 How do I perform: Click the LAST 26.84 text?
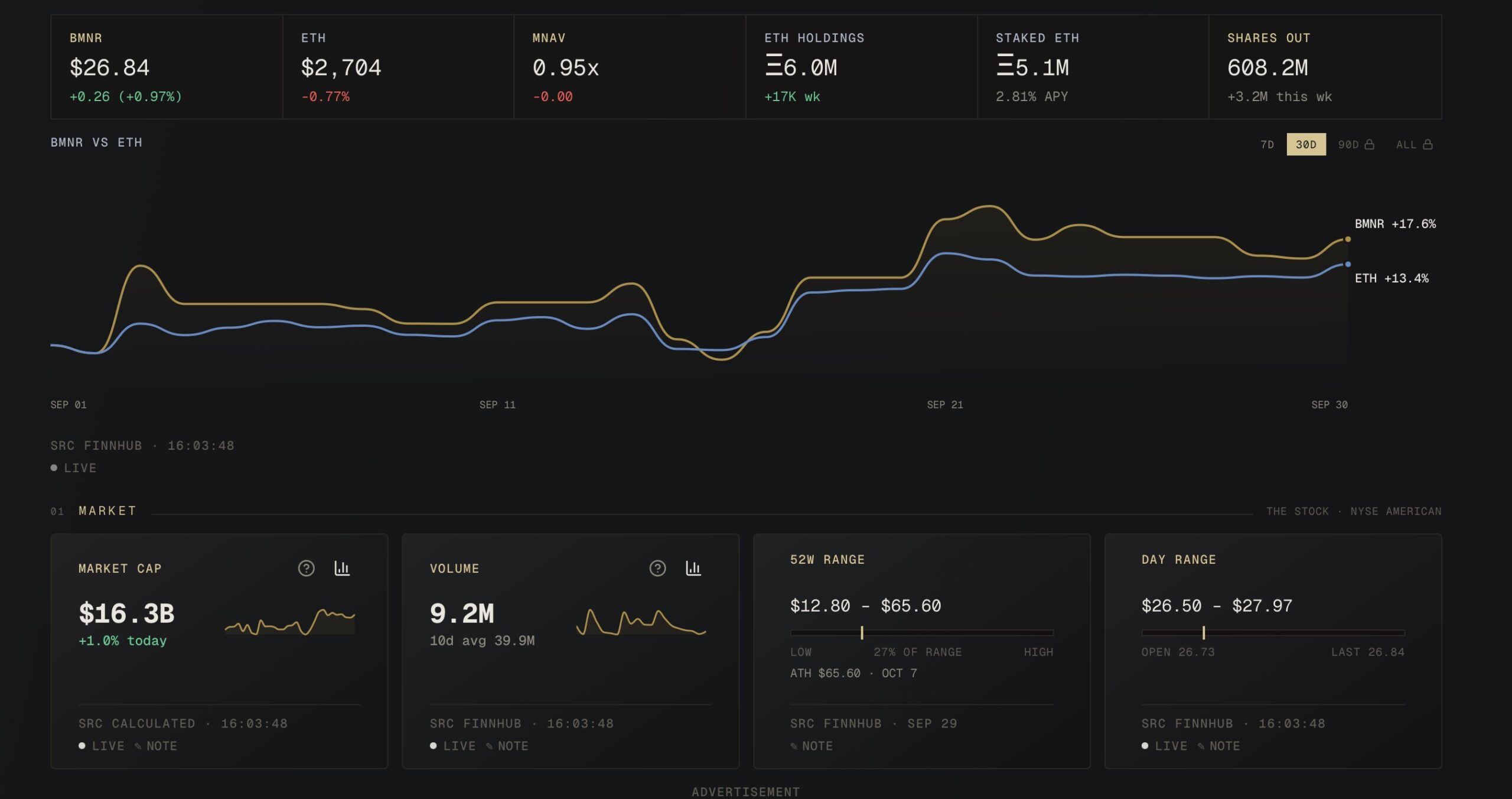pyautogui.click(x=1367, y=652)
